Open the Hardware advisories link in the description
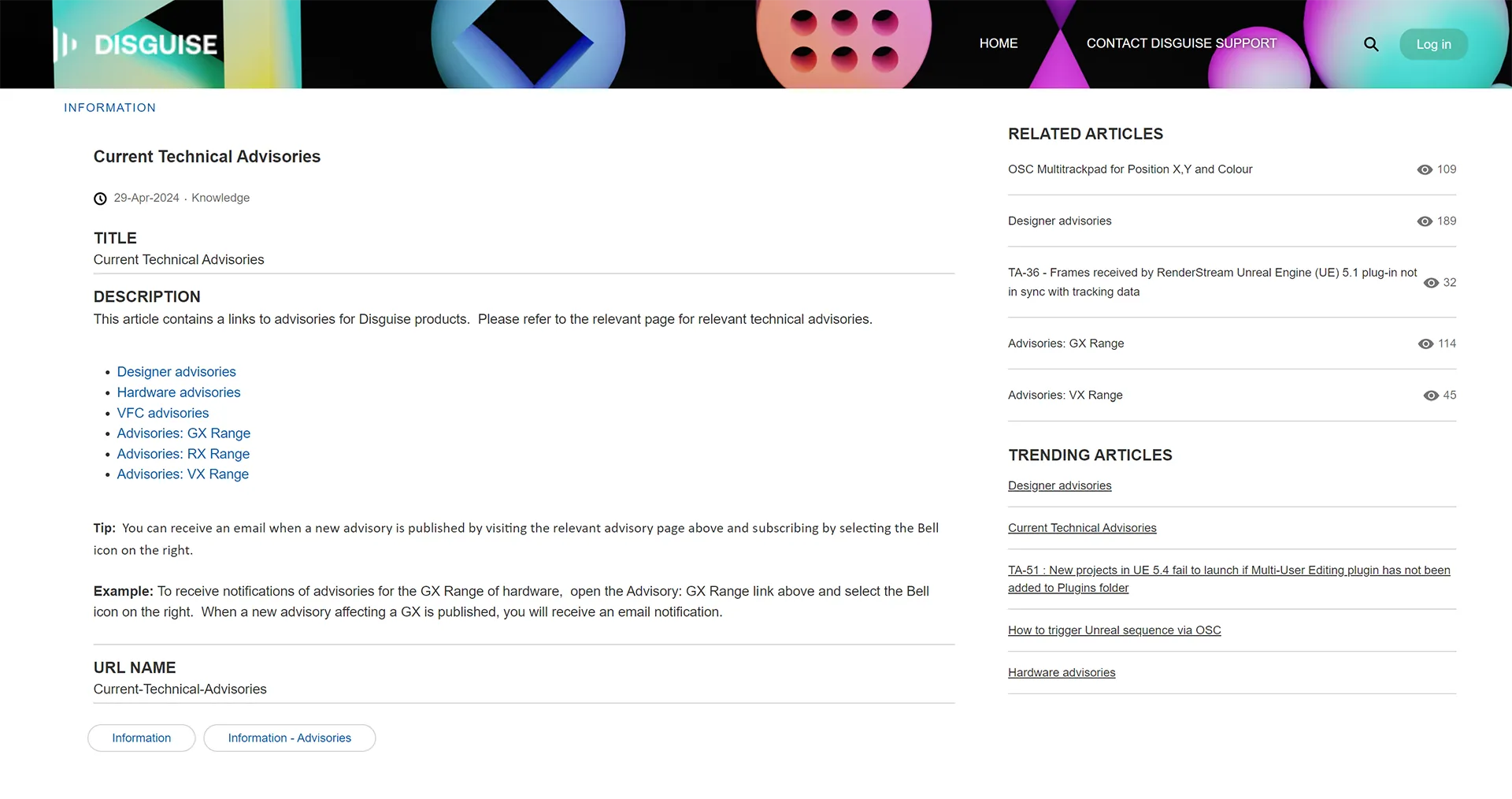Viewport: 1512px width, 799px height. (x=178, y=392)
